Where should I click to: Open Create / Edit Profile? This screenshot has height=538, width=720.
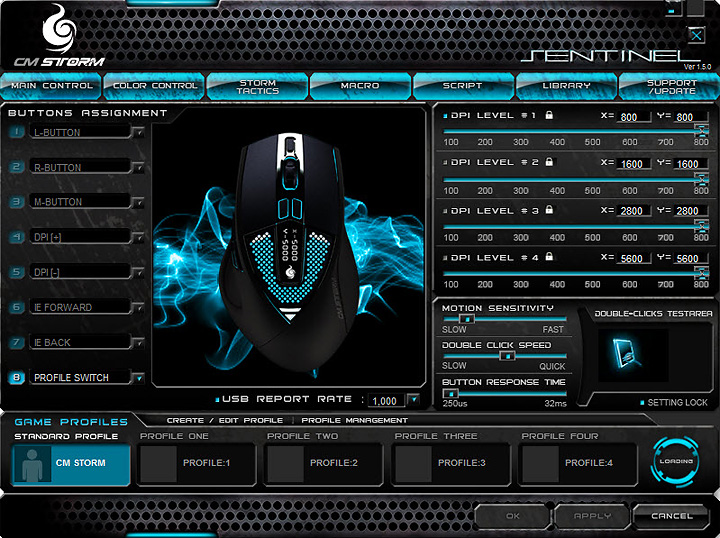[x=225, y=420]
